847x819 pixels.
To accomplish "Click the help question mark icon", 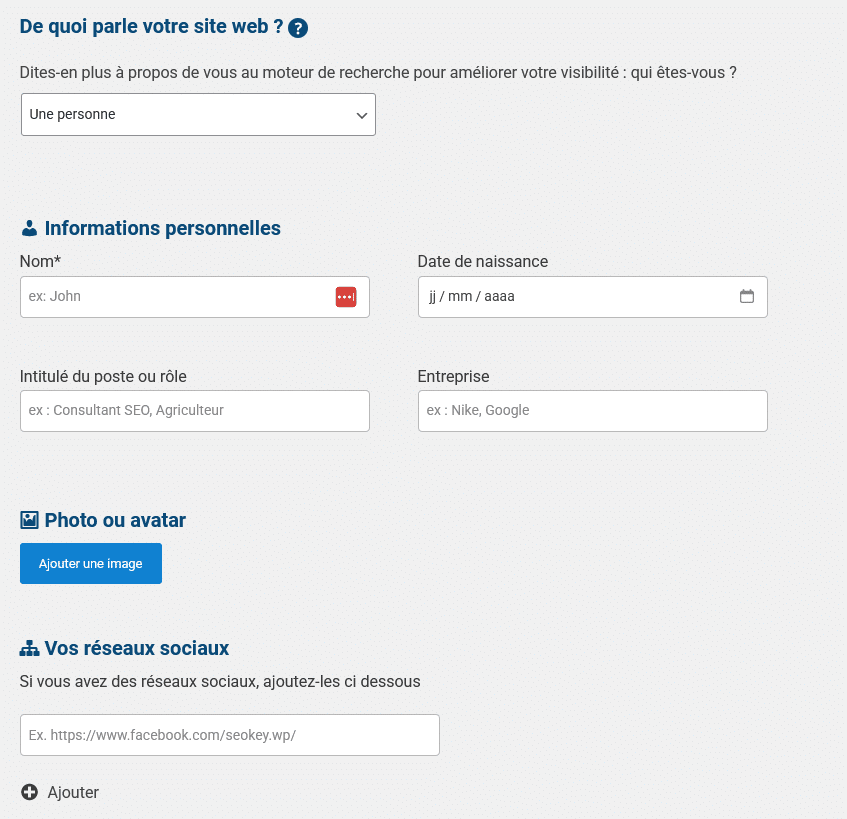I will click(x=298, y=28).
